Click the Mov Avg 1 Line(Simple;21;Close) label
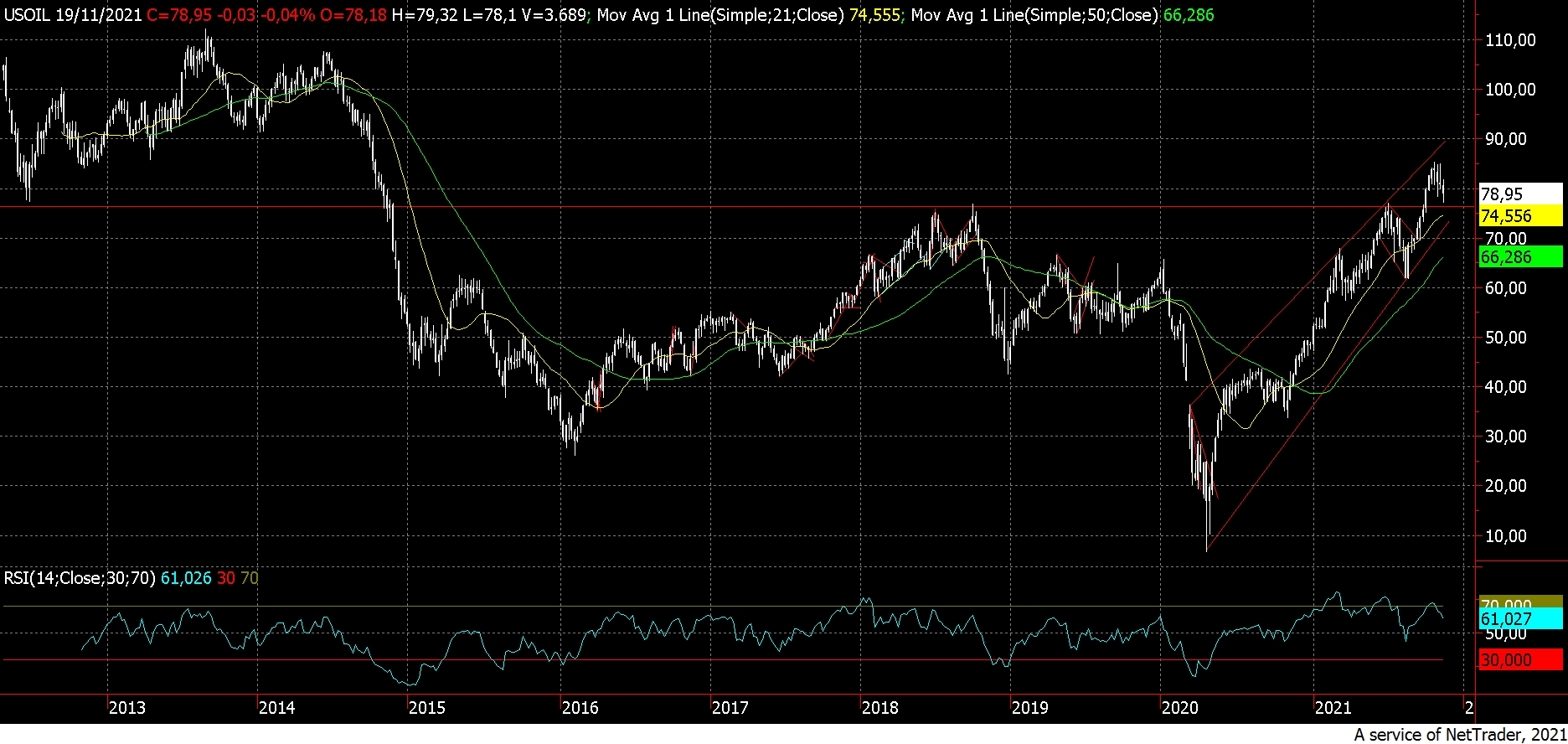Image resolution: width=1568 pixels, height=744 pixels. click(720, 15)
